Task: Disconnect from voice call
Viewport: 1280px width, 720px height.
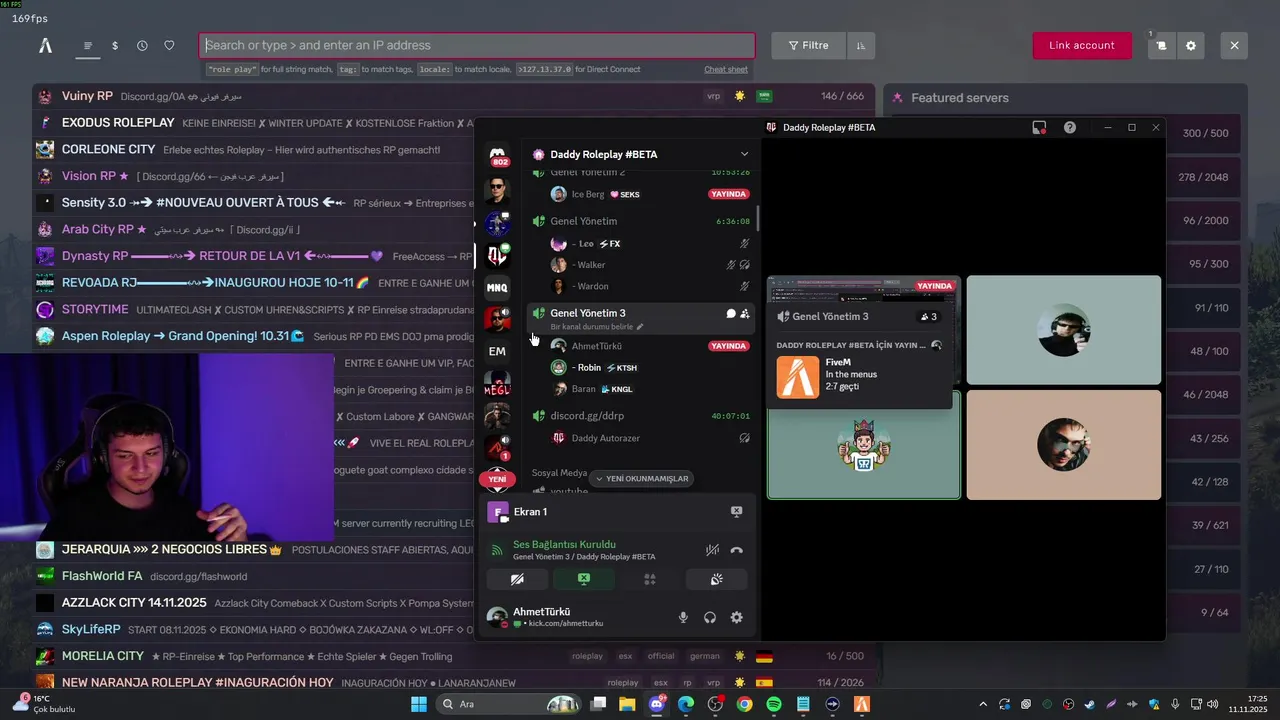Action: 737,550
